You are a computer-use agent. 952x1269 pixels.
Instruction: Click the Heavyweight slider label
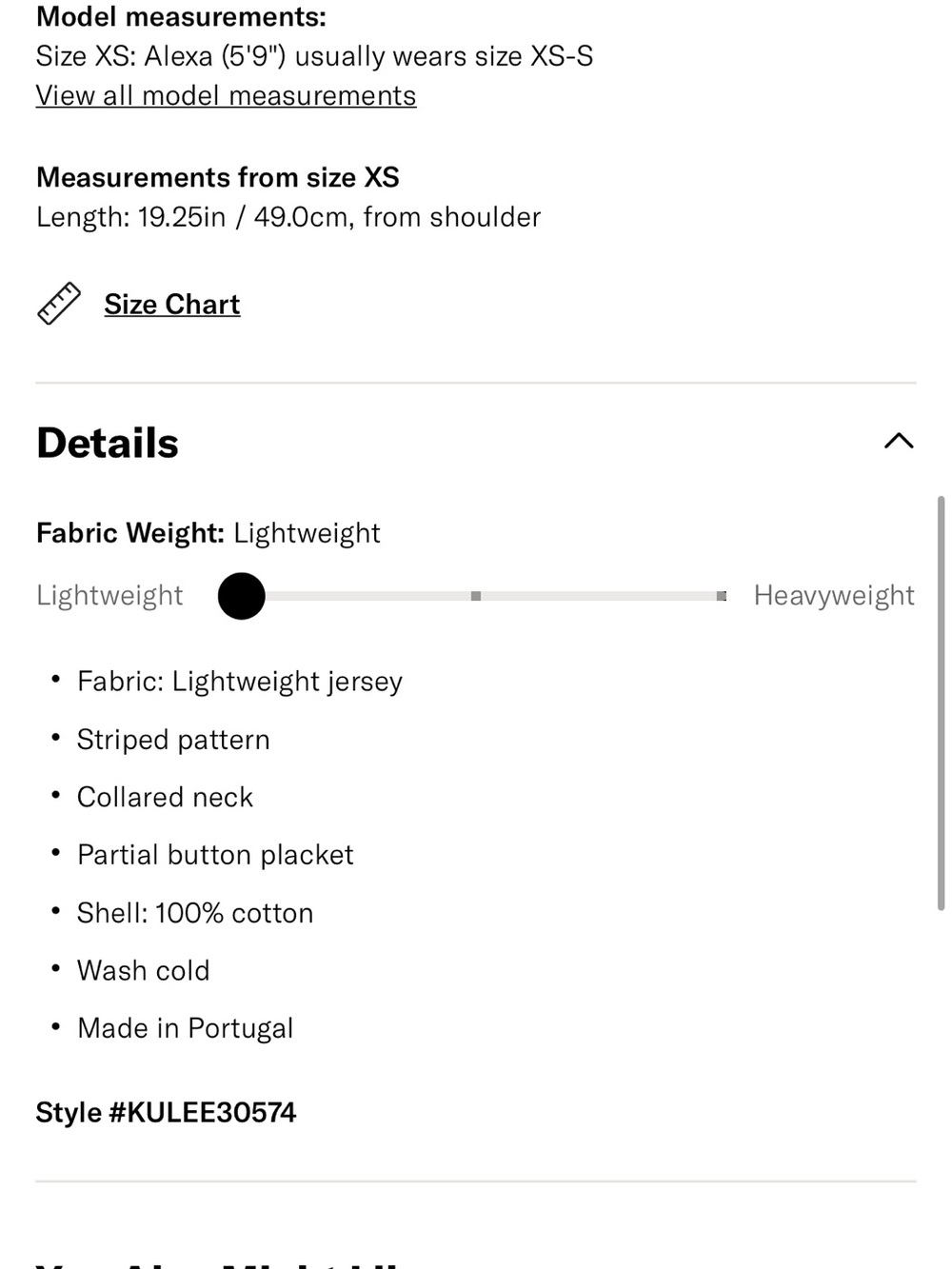pyautogui.click(x=834, y=596)
